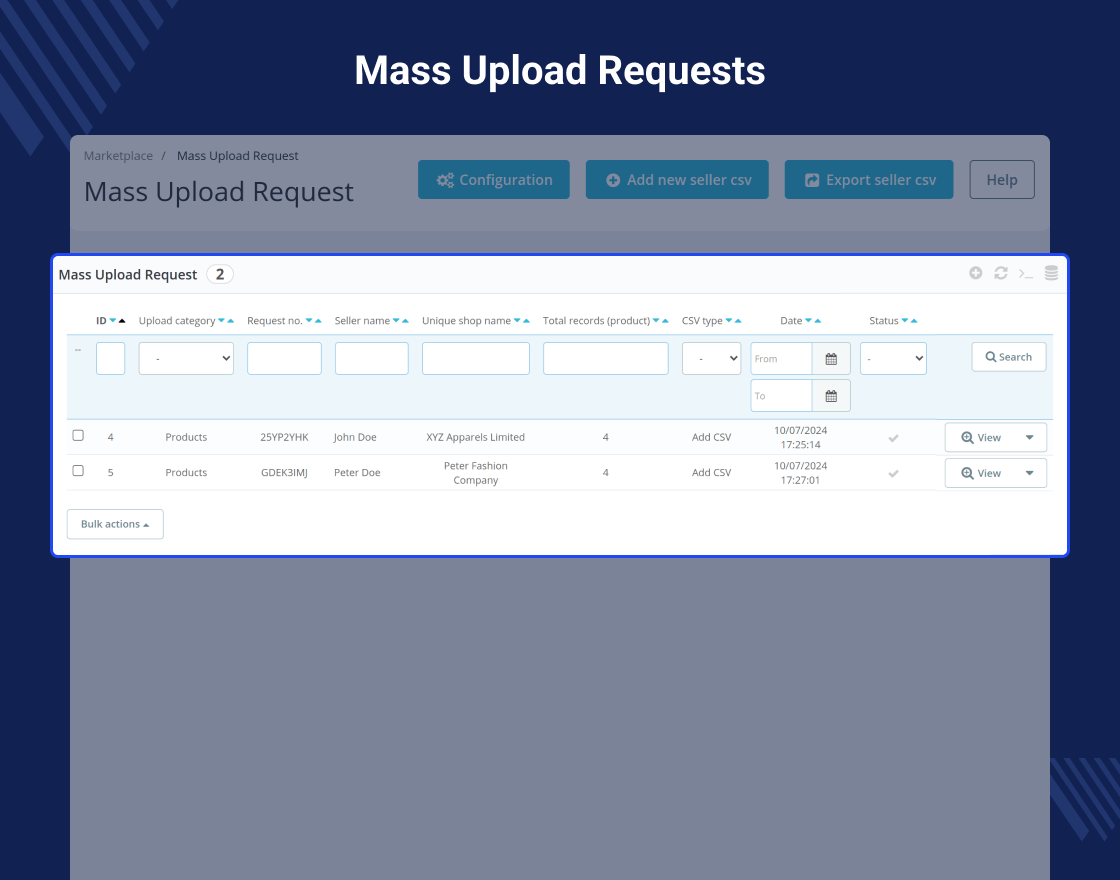Sort ID column ascending arrow
The height and width of the screenshot is (880, 1120).
click(122, 321)
